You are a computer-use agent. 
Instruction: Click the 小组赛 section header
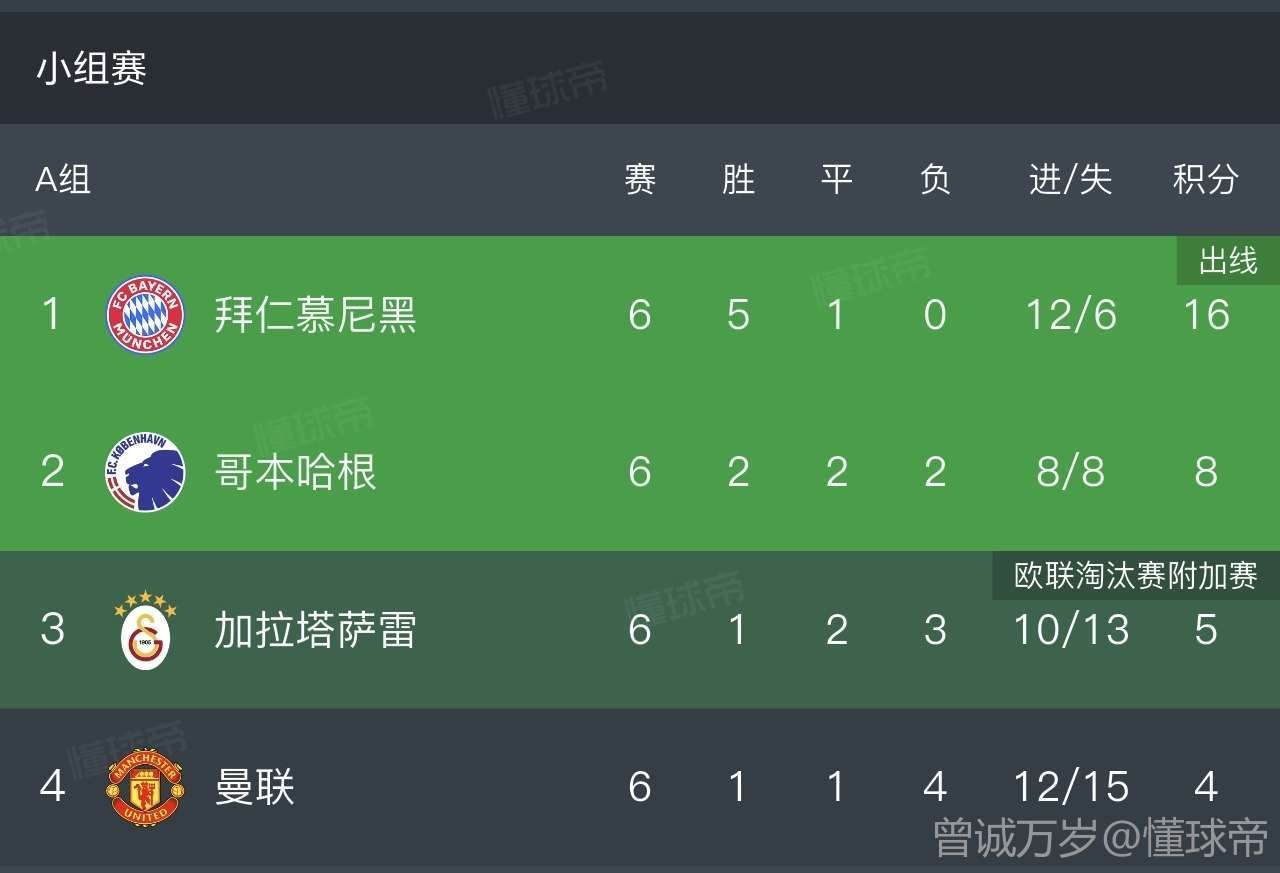coord(92,69)
